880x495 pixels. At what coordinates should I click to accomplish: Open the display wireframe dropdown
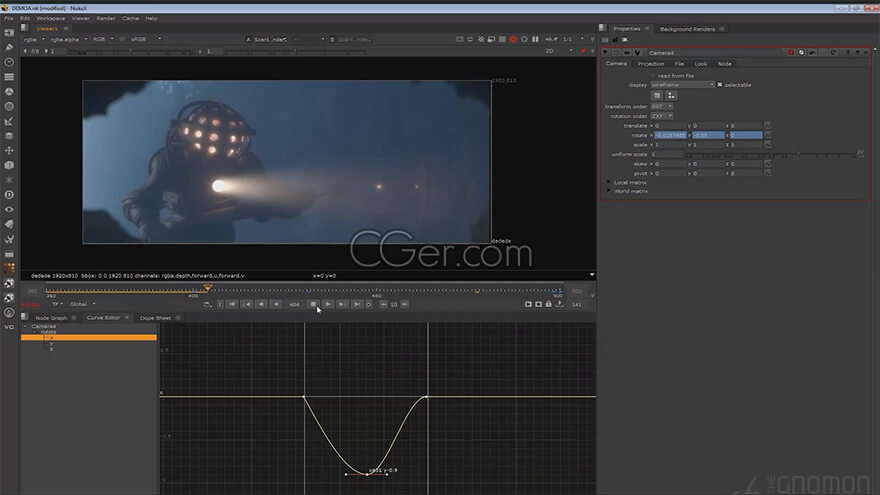tap(683, 85)
